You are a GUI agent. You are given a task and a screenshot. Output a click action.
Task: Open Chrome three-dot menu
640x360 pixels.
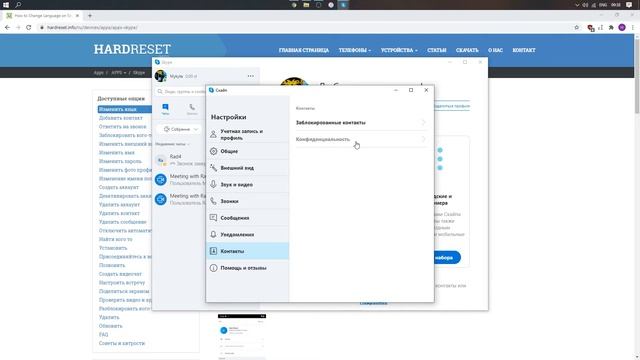[632, 27]
